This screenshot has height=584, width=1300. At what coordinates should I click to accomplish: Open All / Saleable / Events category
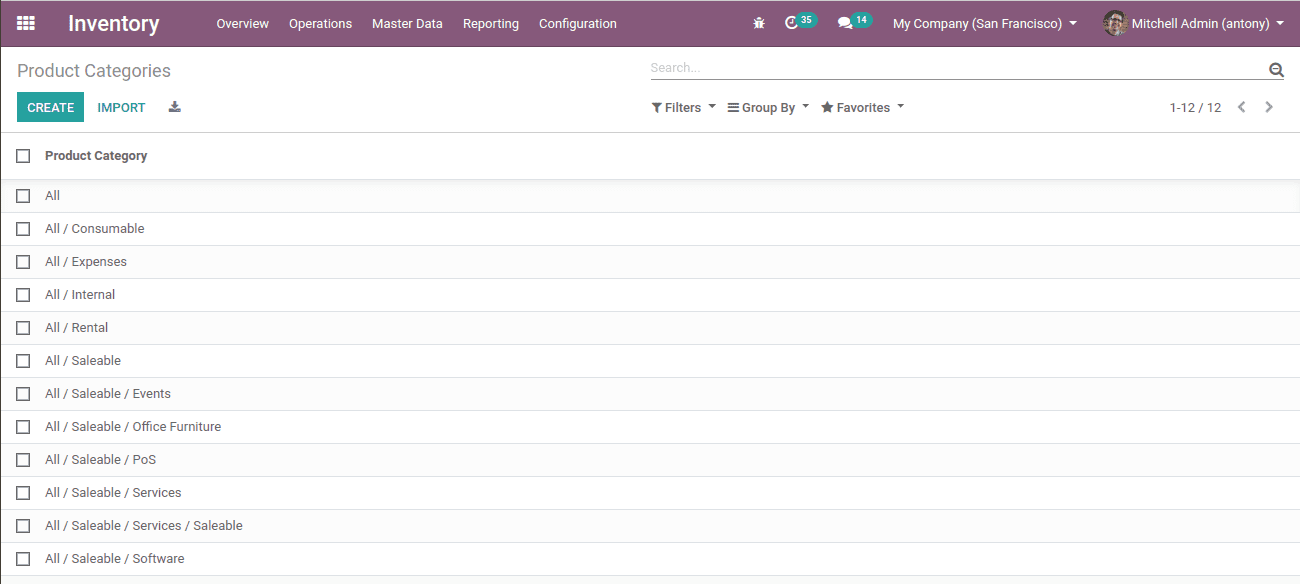(650, 394)
